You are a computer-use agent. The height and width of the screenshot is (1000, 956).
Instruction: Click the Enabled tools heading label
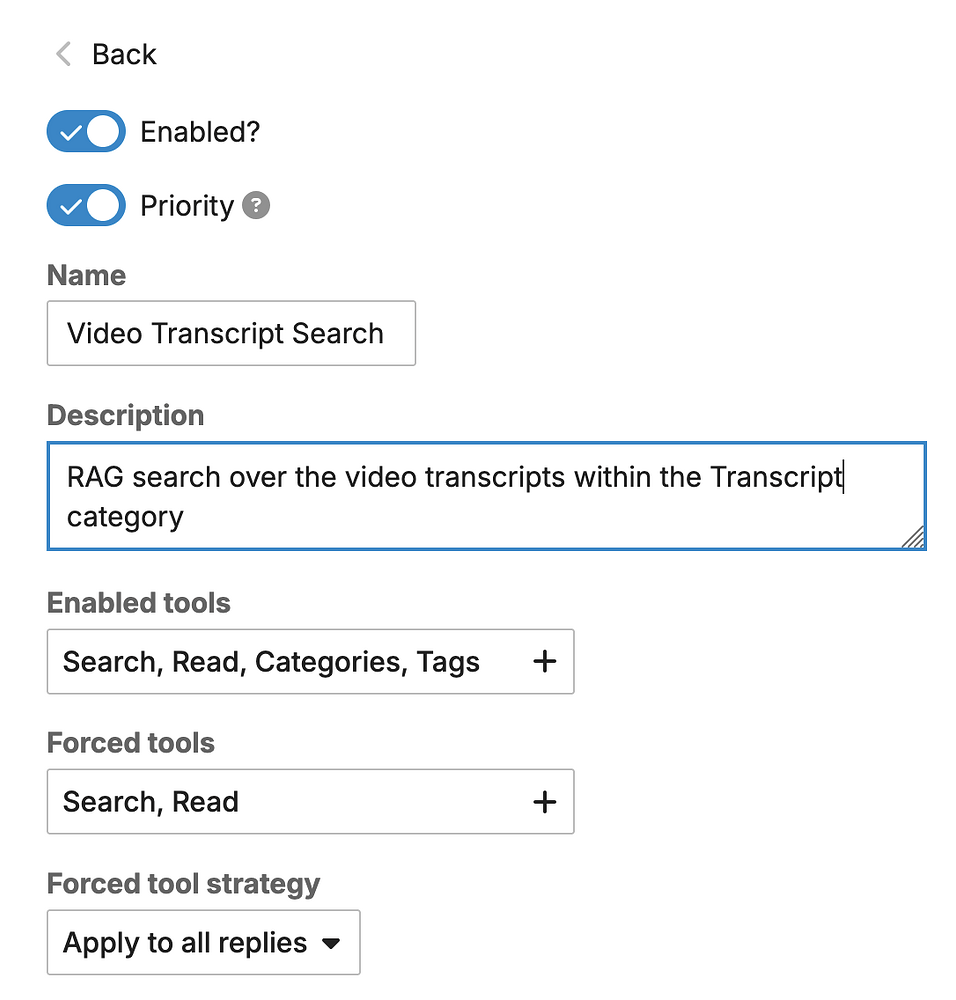click(x=139, y=603)
